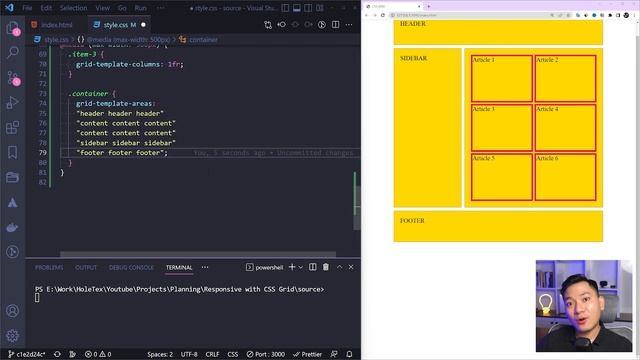
Task: Open Run and Debug view
Action: 13,102
